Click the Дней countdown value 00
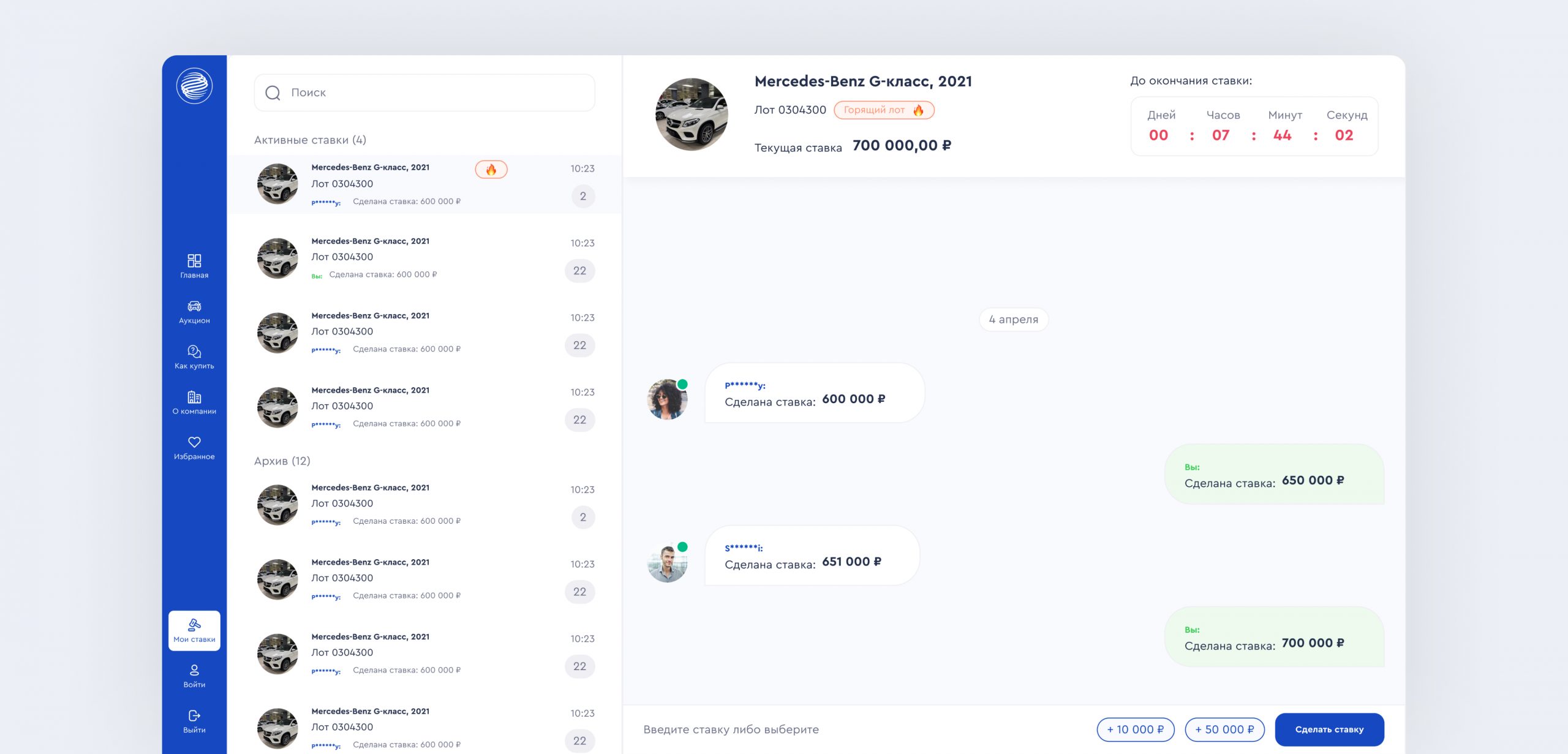The image size is (1568, 754). pyautogui.click(x=1159, y=135)
